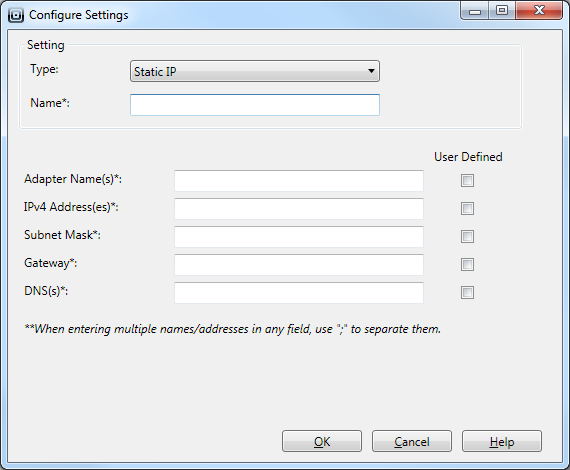The image size is (570, 470).
Task: Toggle User Defined checkbox for Subnet Mask
Action: tap(467, 236)
